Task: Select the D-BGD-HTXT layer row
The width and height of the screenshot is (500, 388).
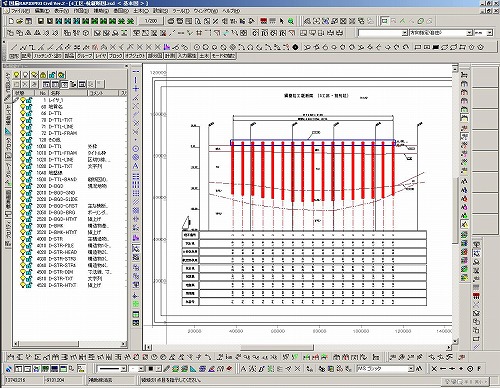Action: [x=70, y=219]
